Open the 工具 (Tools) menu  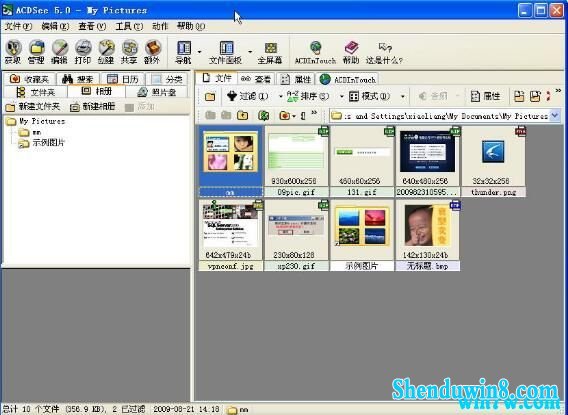[x=129, y=26]
